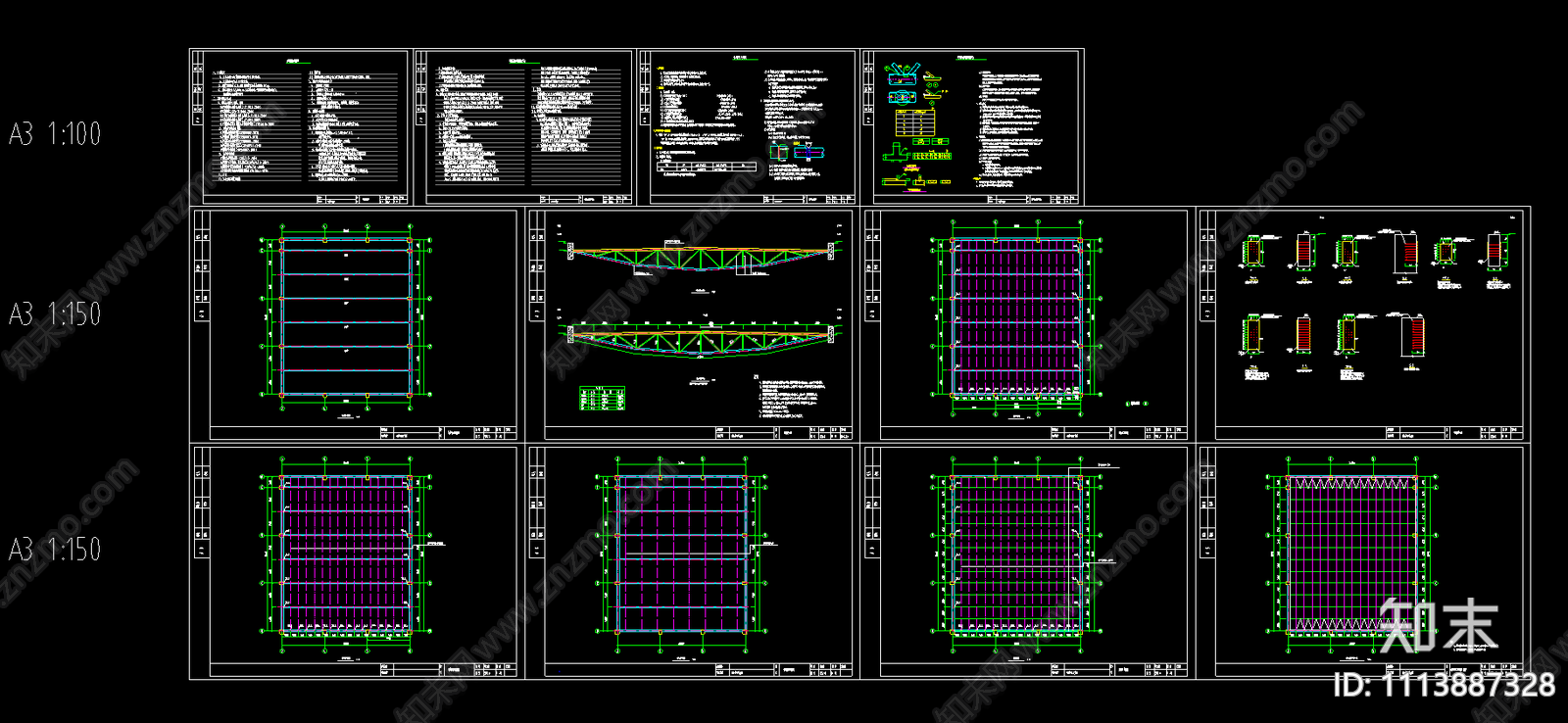Open the connection details sheet with colored diagrams
The width and height of the screenshot is (1568, 723).
pos(971,127)
